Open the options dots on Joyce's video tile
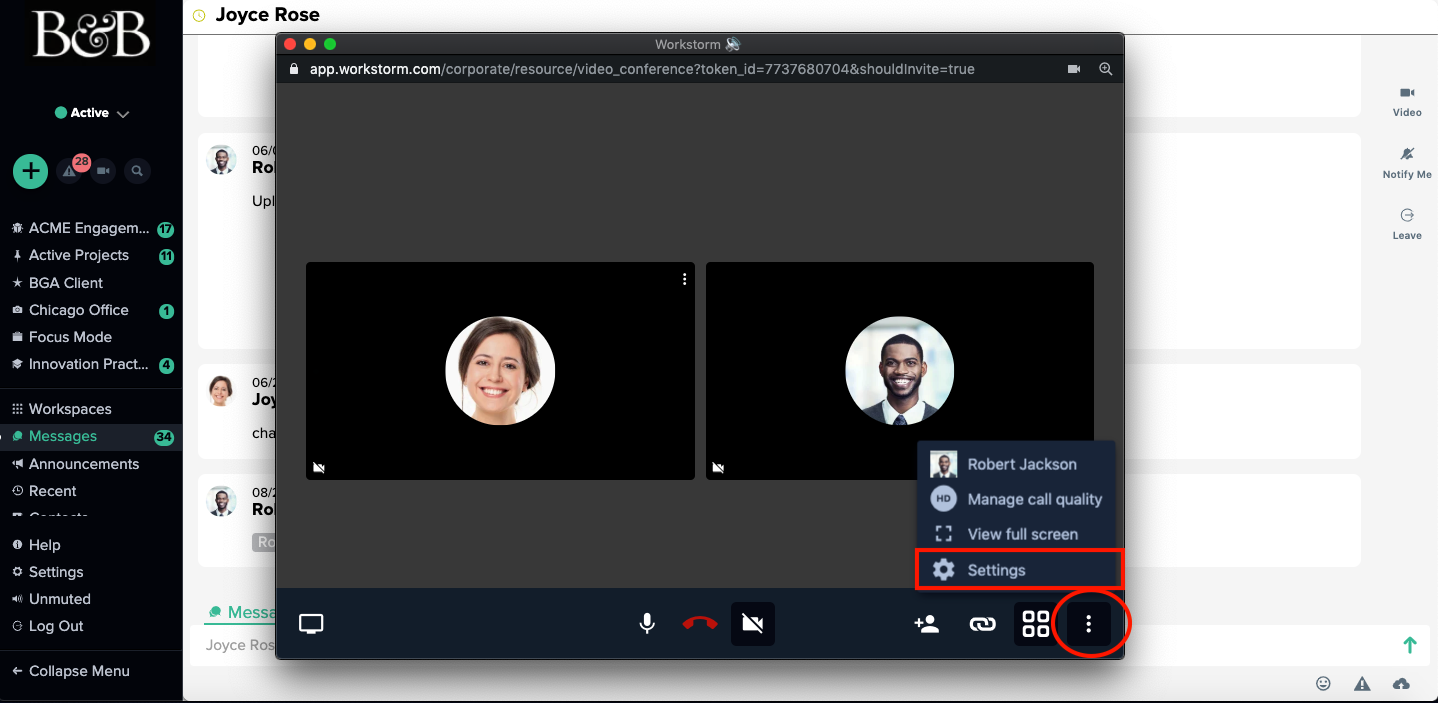 click(x=684, y=279)
